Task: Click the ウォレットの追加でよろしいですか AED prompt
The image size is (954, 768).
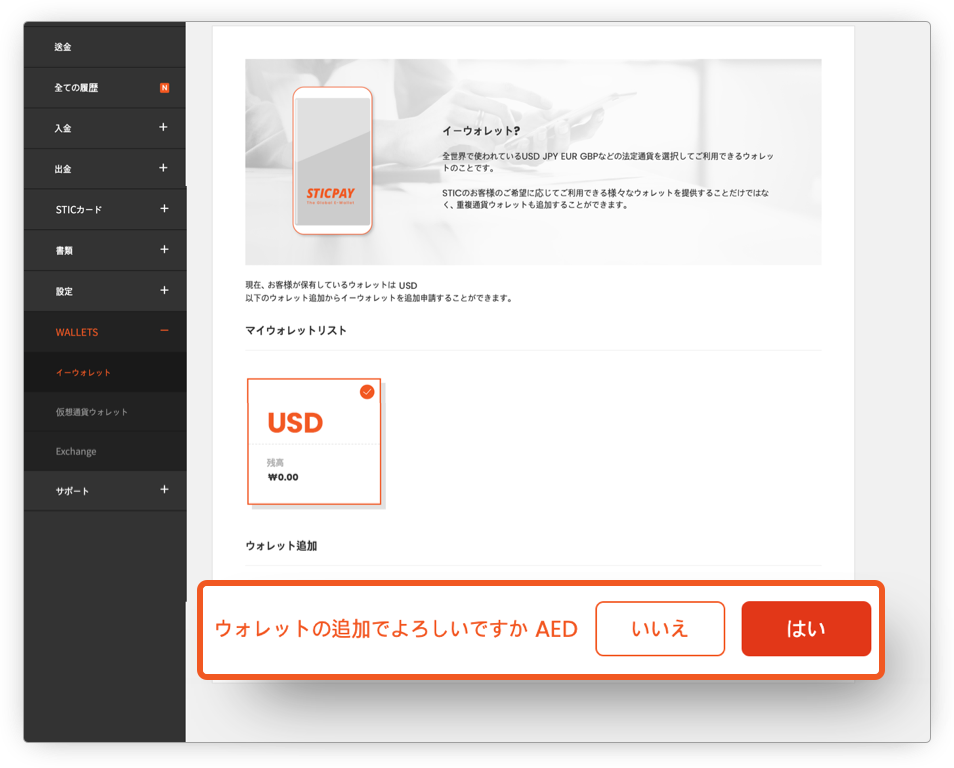Action: 396,629
